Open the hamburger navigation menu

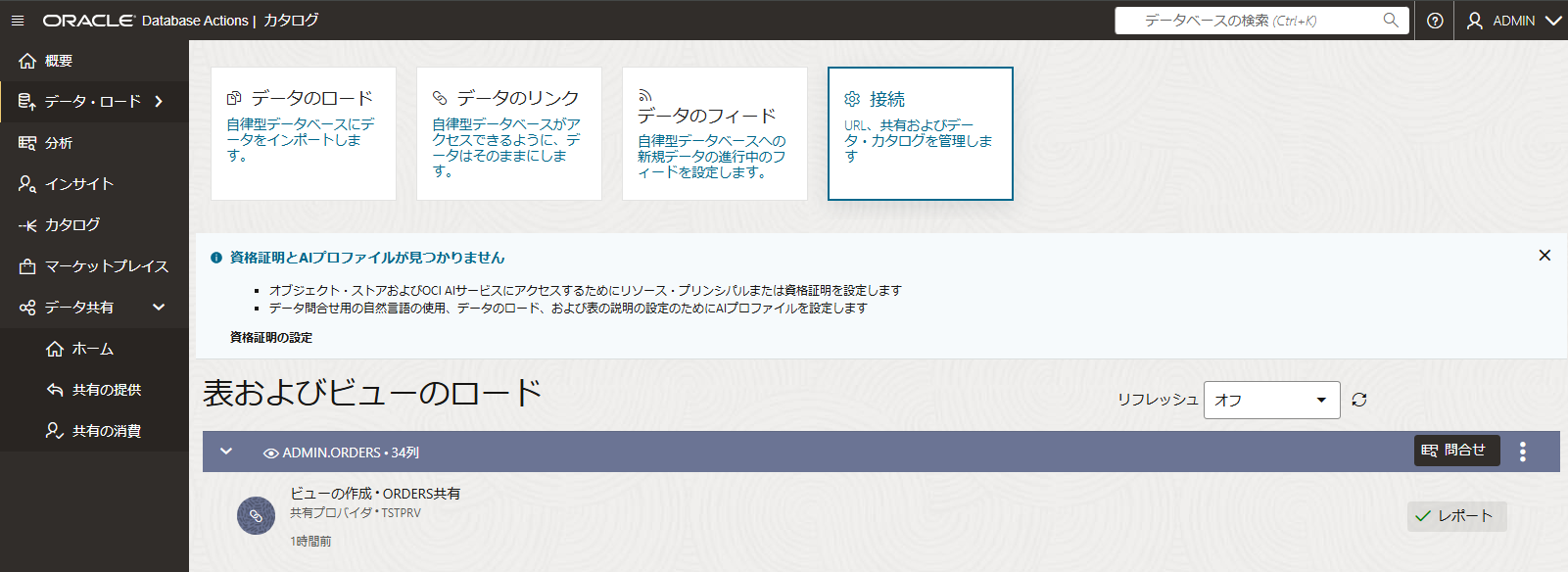pos(18,21)
